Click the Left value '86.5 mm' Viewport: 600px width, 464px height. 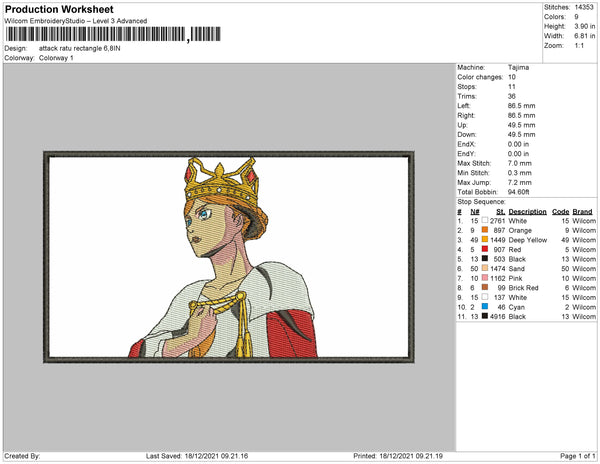pos(522,106)
